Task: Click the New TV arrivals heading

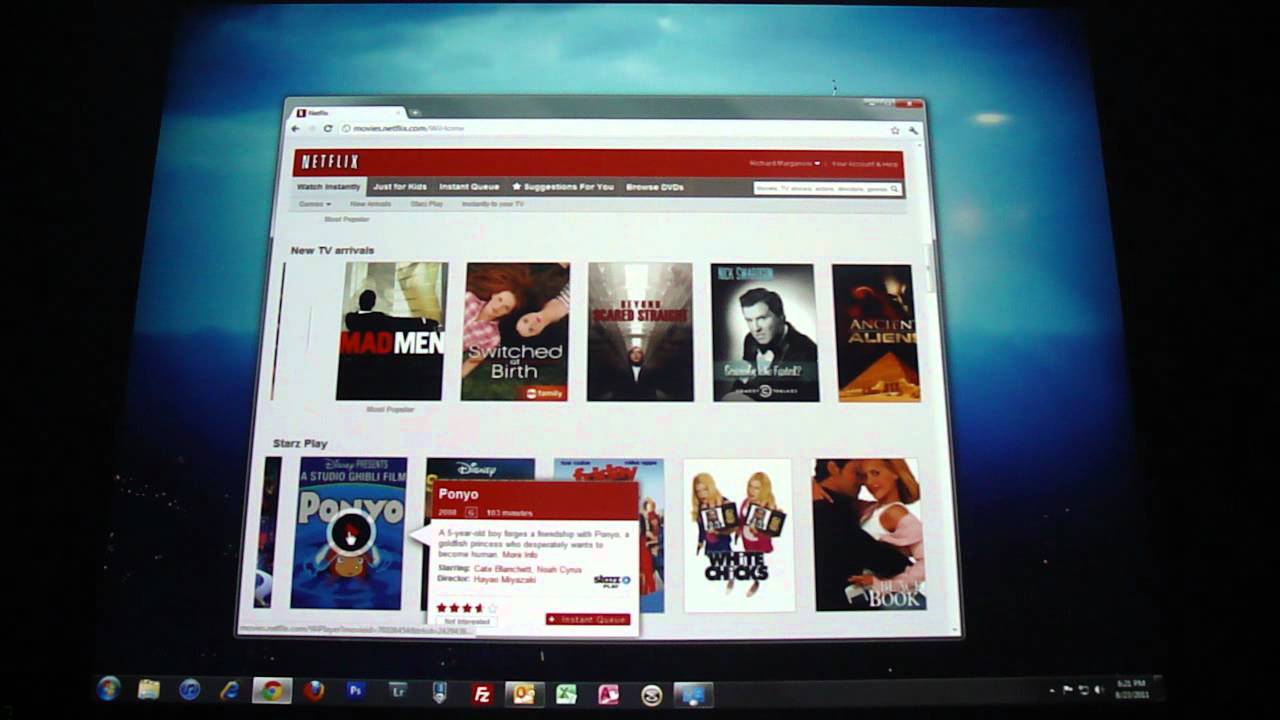Action: click(x=332, y=250)
